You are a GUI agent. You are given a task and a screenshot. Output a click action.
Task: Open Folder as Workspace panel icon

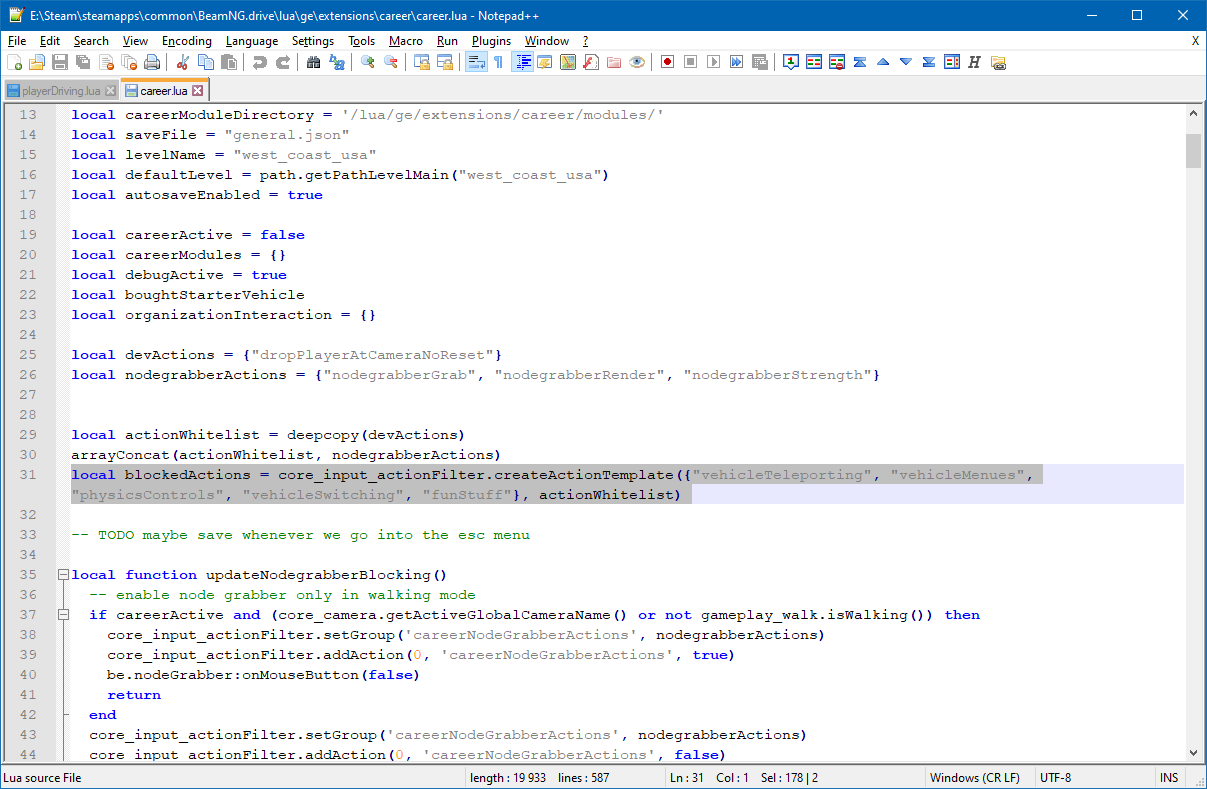point(614,62)
